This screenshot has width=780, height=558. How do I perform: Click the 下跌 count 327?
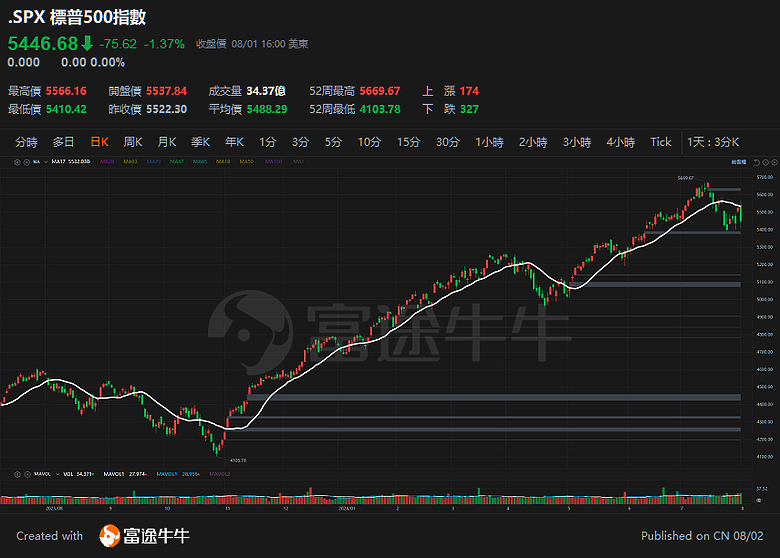click(x=469, y=109)
